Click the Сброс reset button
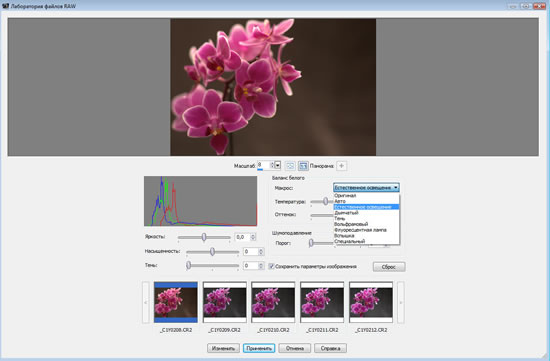This screenshot has height=361, width=550. pos(389,267)
